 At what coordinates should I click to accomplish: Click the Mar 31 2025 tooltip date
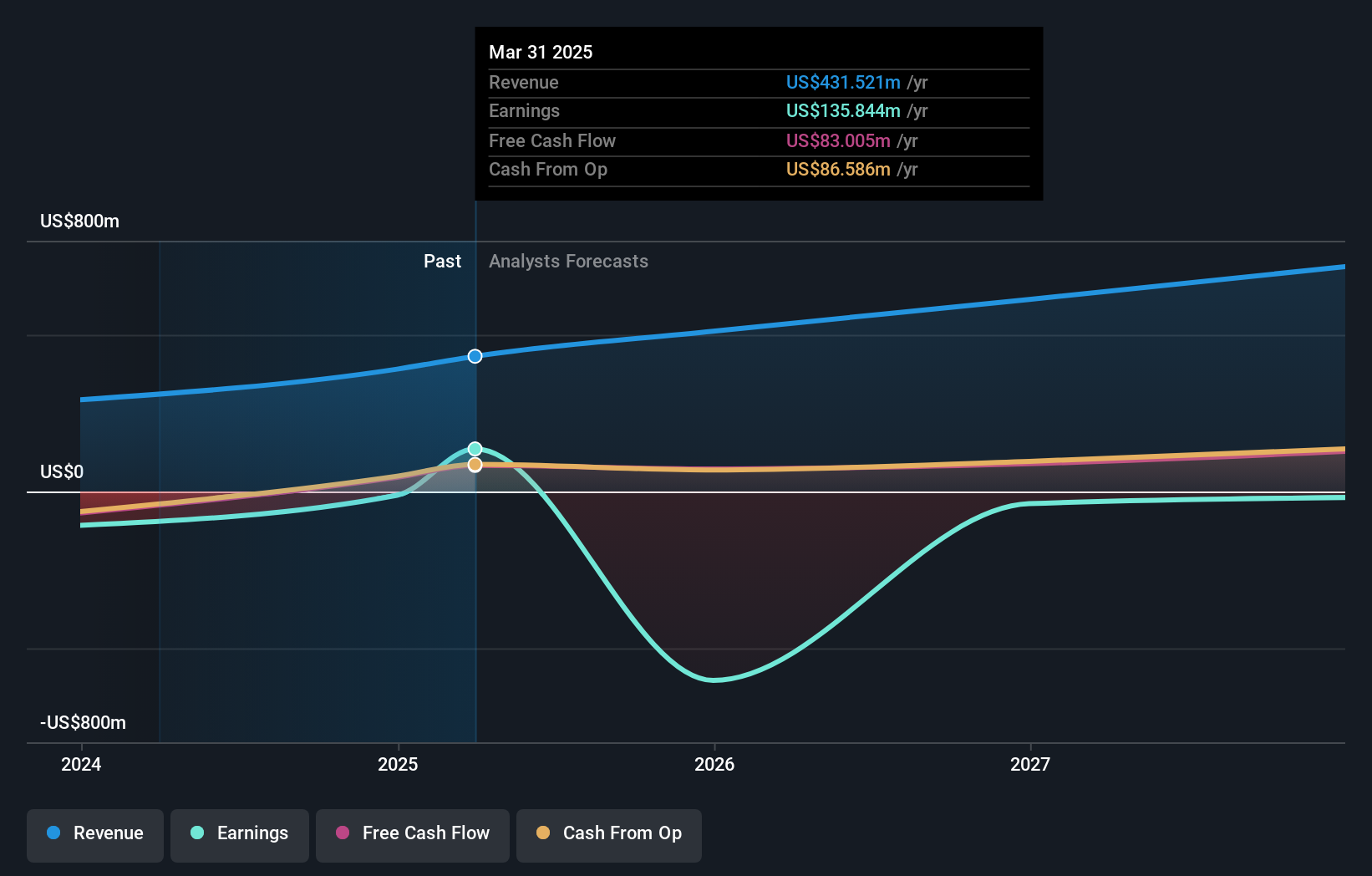(x=541, y=52)
